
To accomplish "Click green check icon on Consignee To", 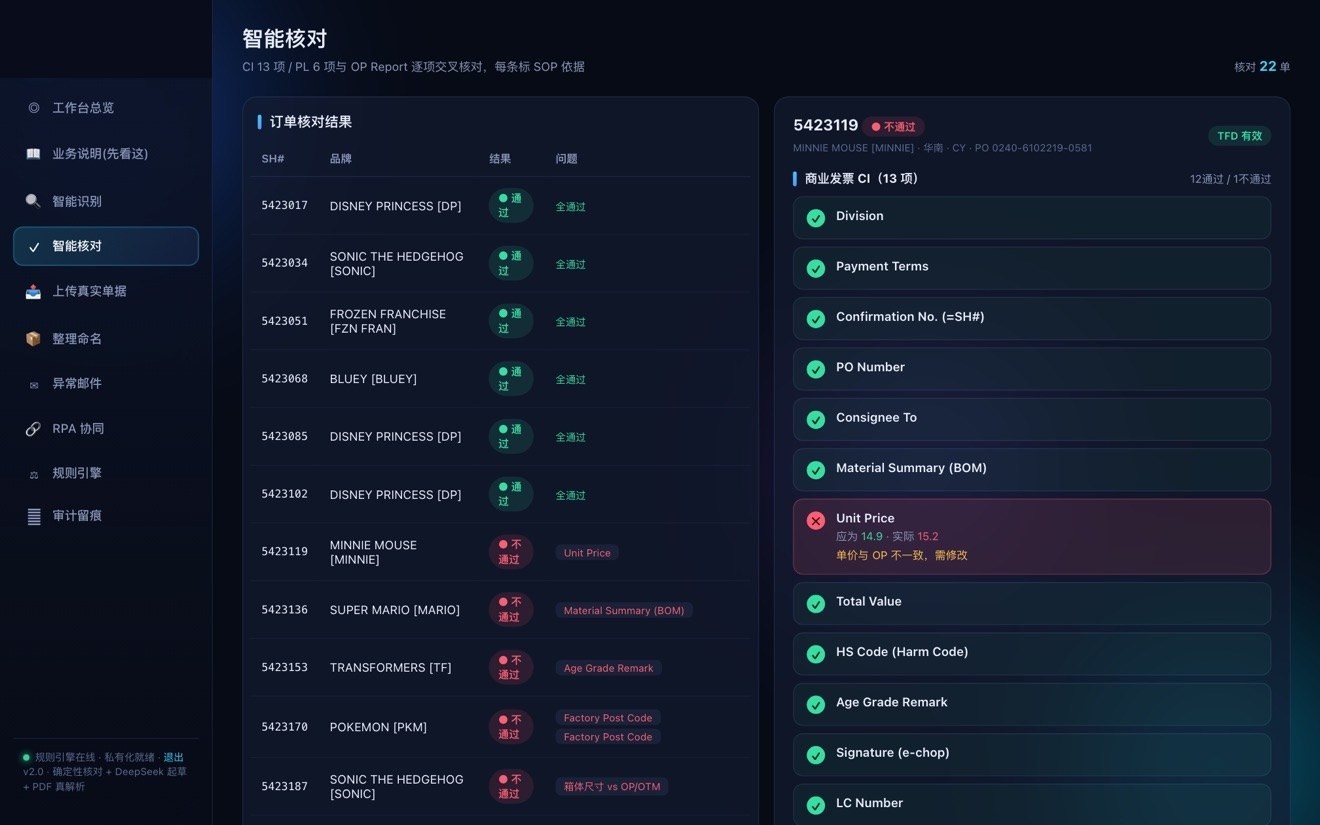I will [x=816, y=419].
